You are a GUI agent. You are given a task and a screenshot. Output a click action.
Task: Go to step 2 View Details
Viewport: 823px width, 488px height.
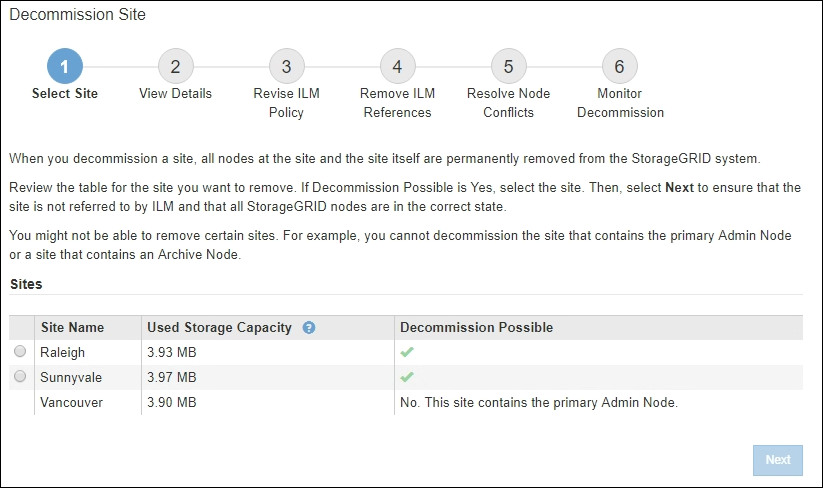175,67
